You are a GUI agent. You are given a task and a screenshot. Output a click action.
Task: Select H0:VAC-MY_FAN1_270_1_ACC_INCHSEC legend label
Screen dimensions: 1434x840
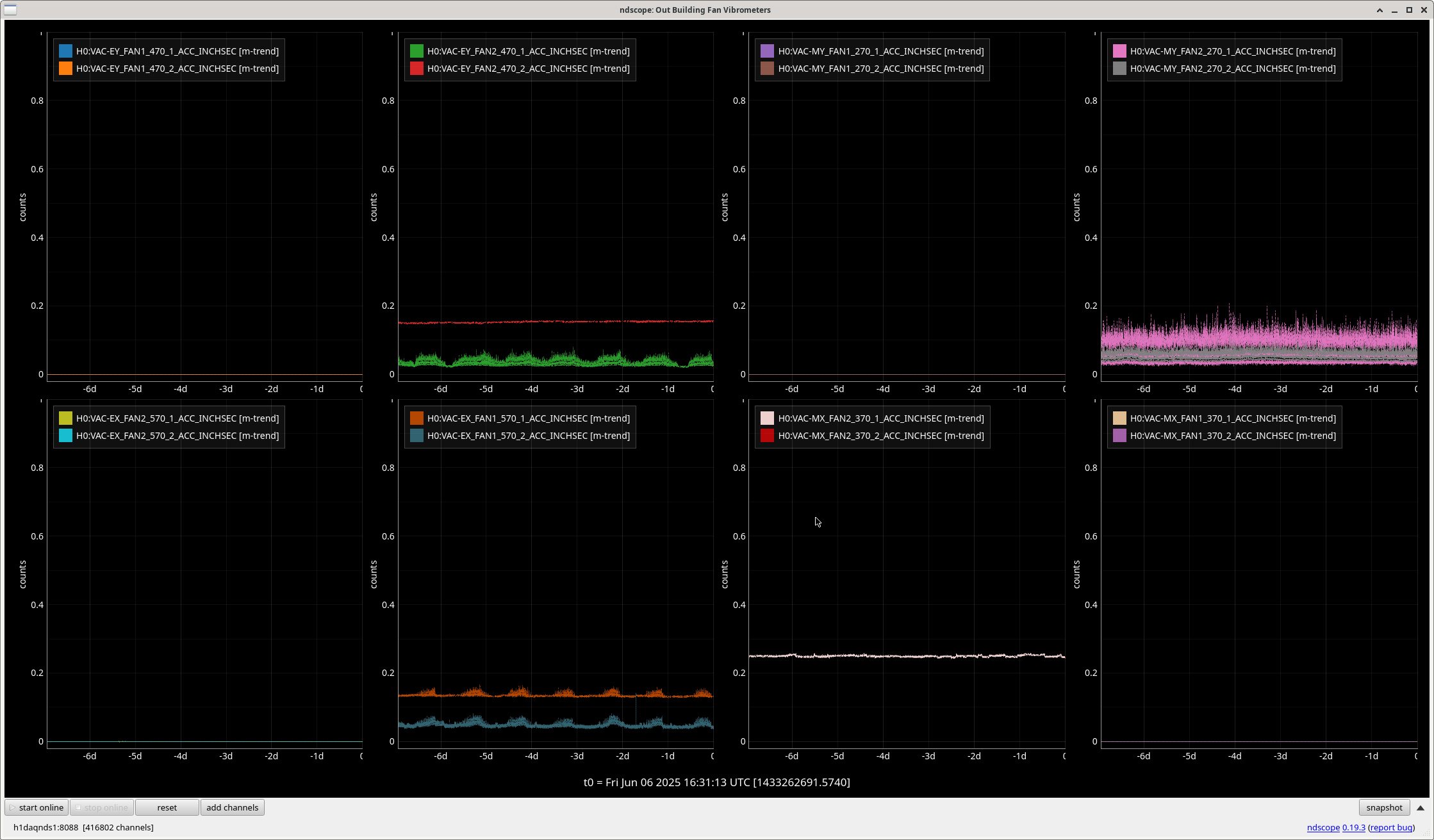[x=881, y=51]
